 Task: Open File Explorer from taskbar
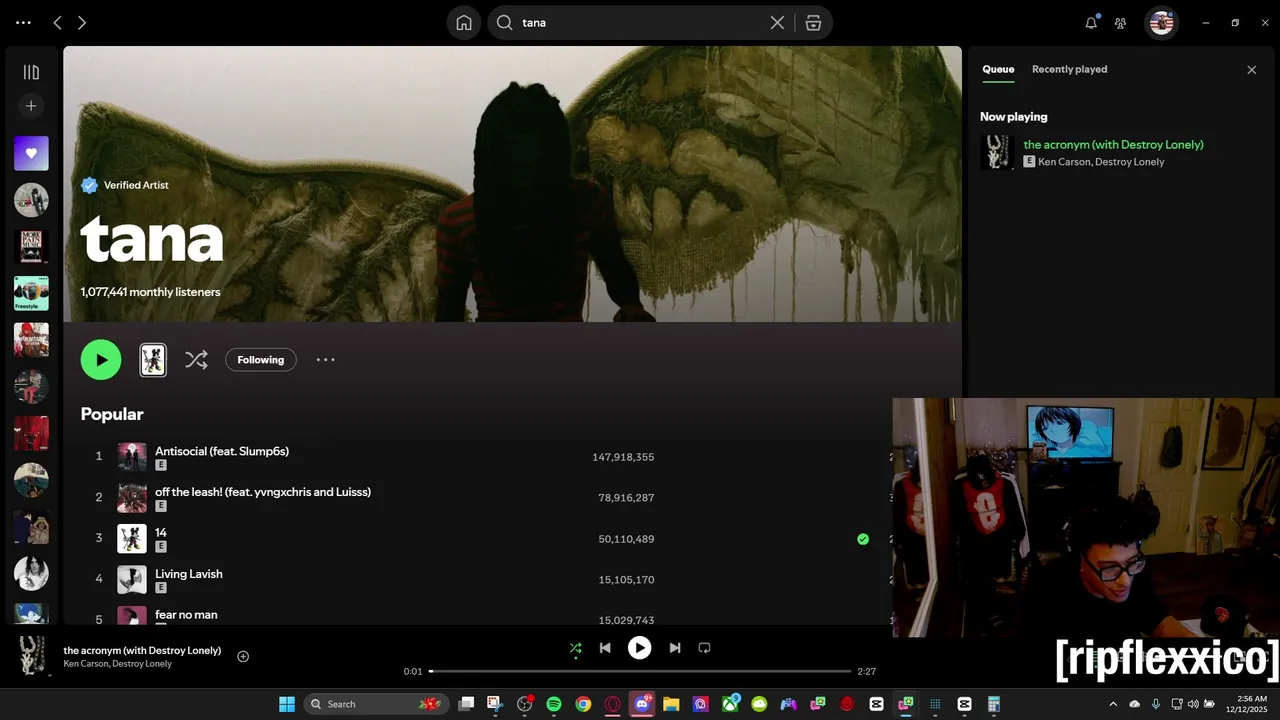(671, 704)
